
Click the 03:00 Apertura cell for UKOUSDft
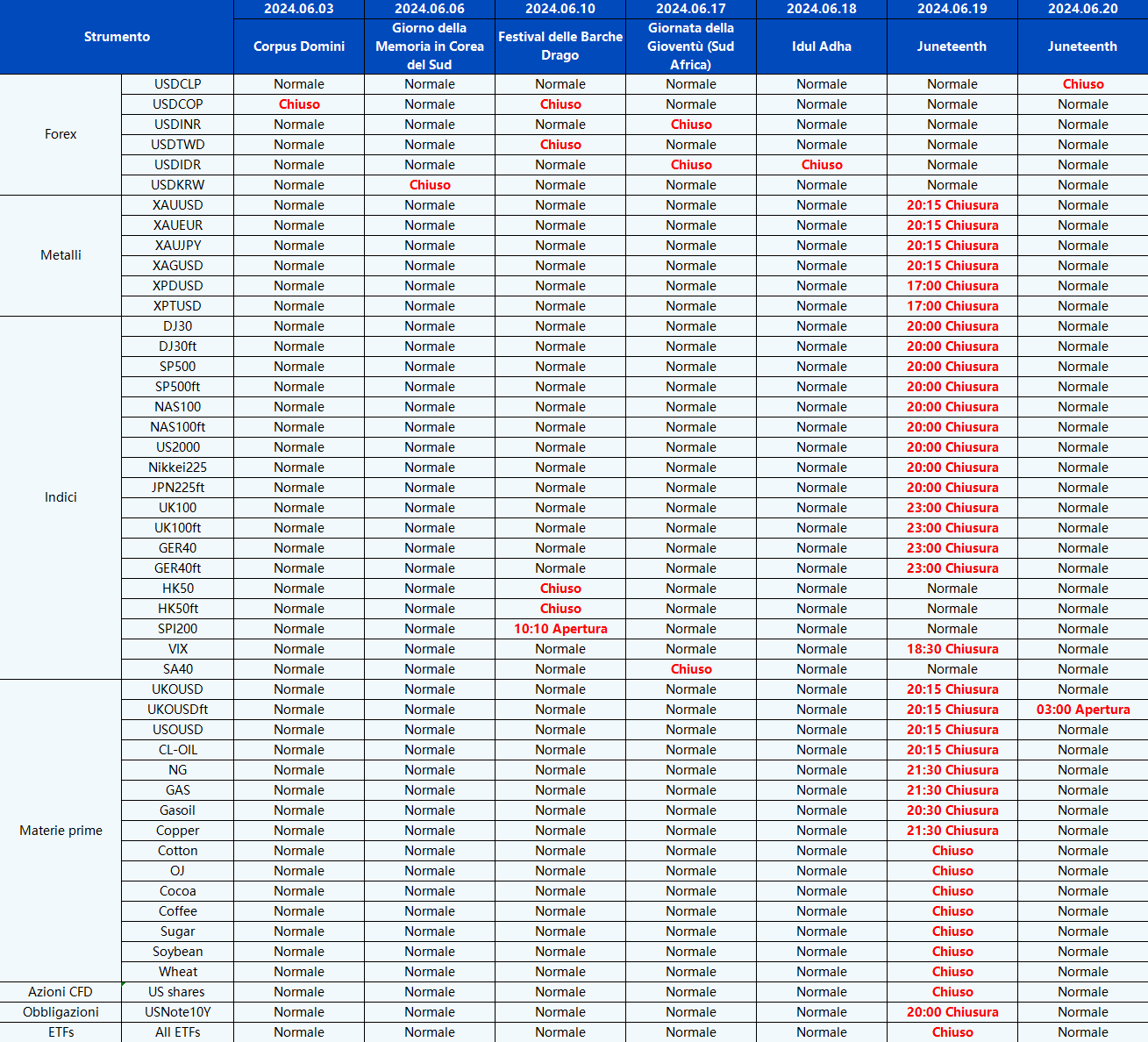pyautogui.click(x=1082, y=710)
